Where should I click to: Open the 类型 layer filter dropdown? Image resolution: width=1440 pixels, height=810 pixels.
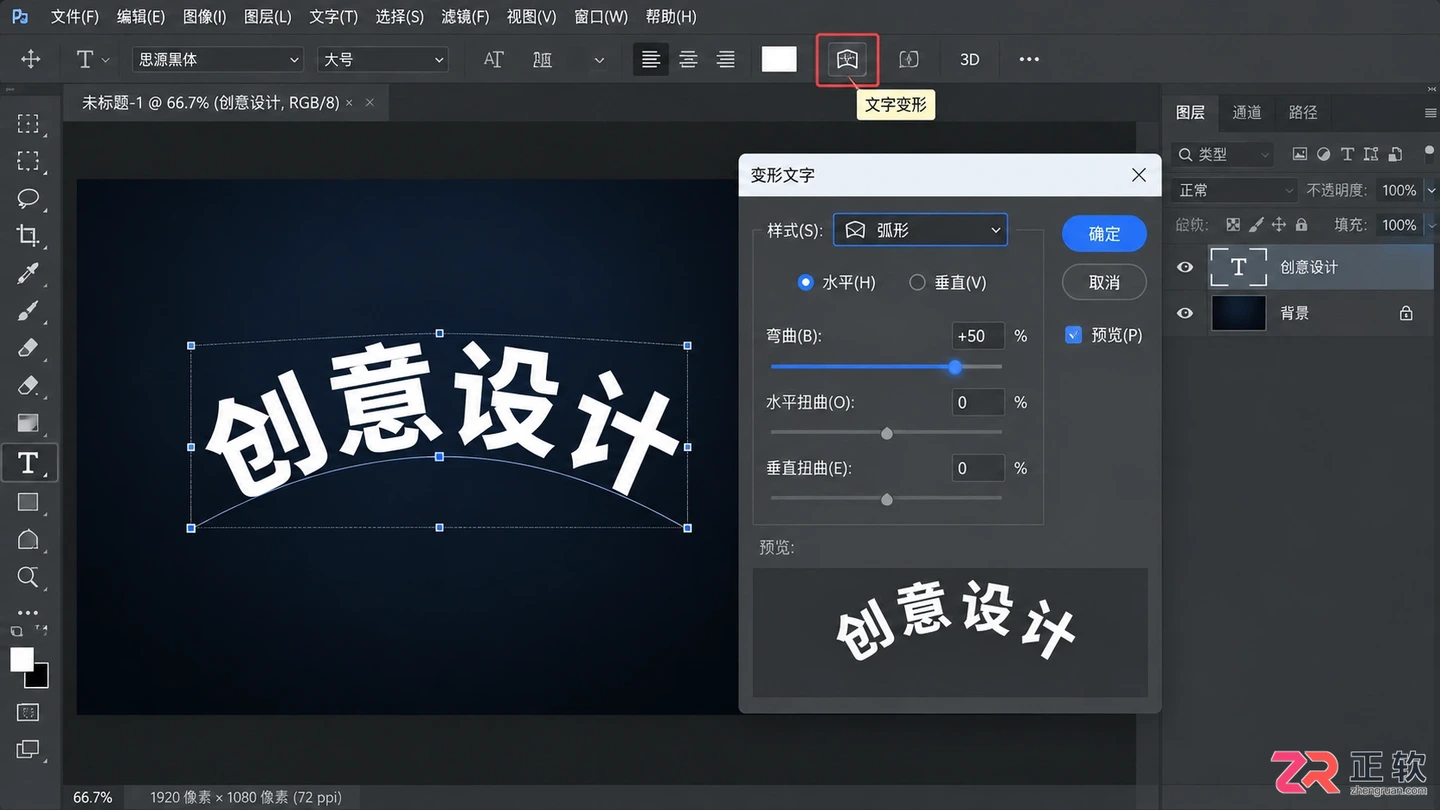[x=1223, y=154]
